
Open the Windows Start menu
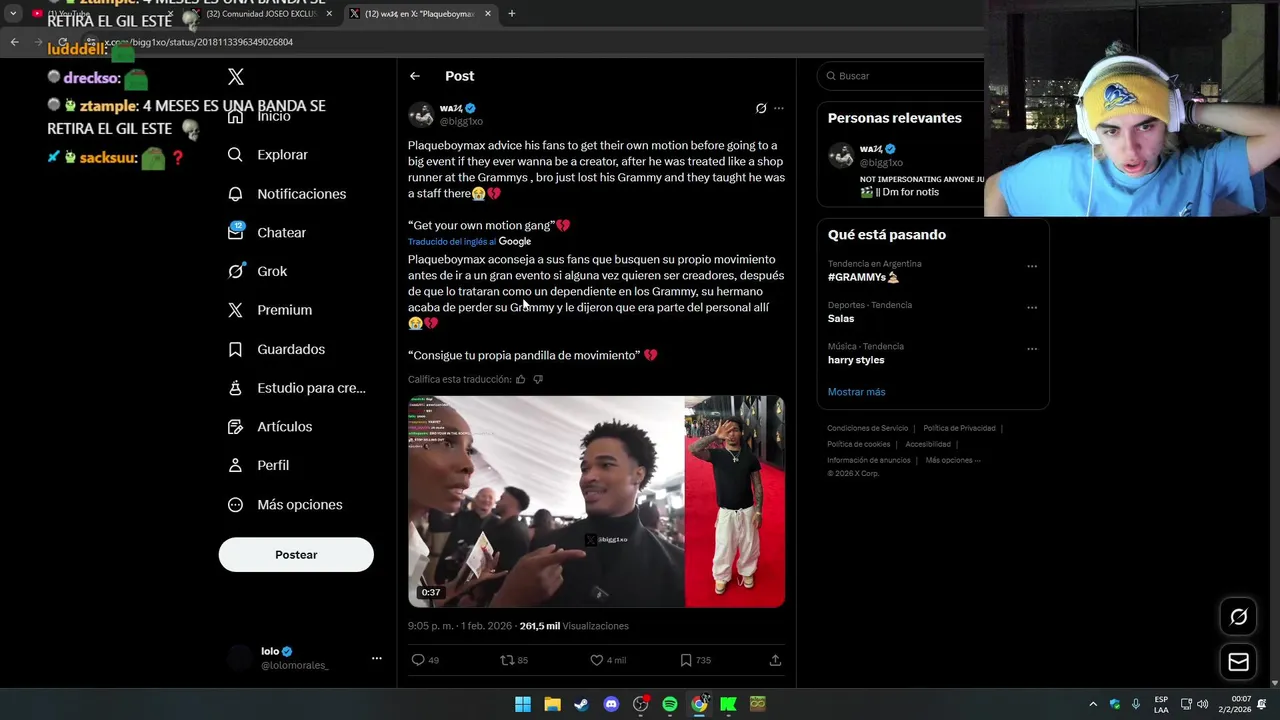523,704
